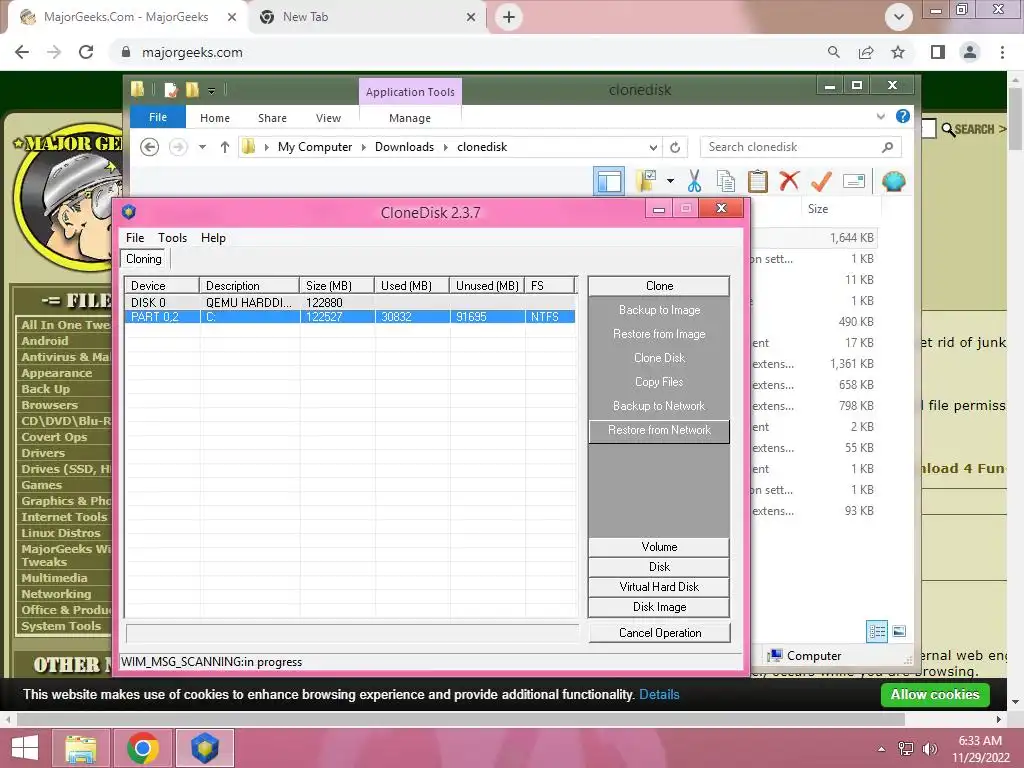Click the orange checkmark Properties icon
Viewport: 1024px width, 768px height.
[x=821, y=180]
